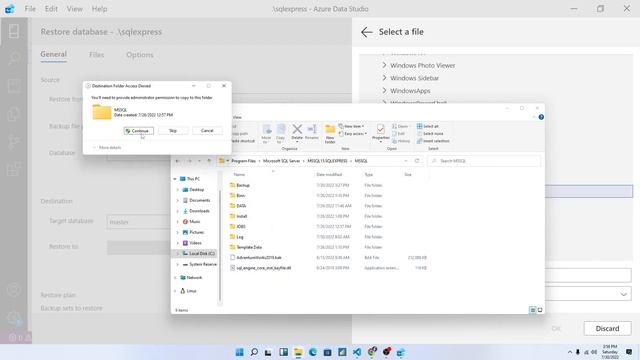640x360 pixels.
Task: Click the Date modified column header
Action: (x=329, y=175)
